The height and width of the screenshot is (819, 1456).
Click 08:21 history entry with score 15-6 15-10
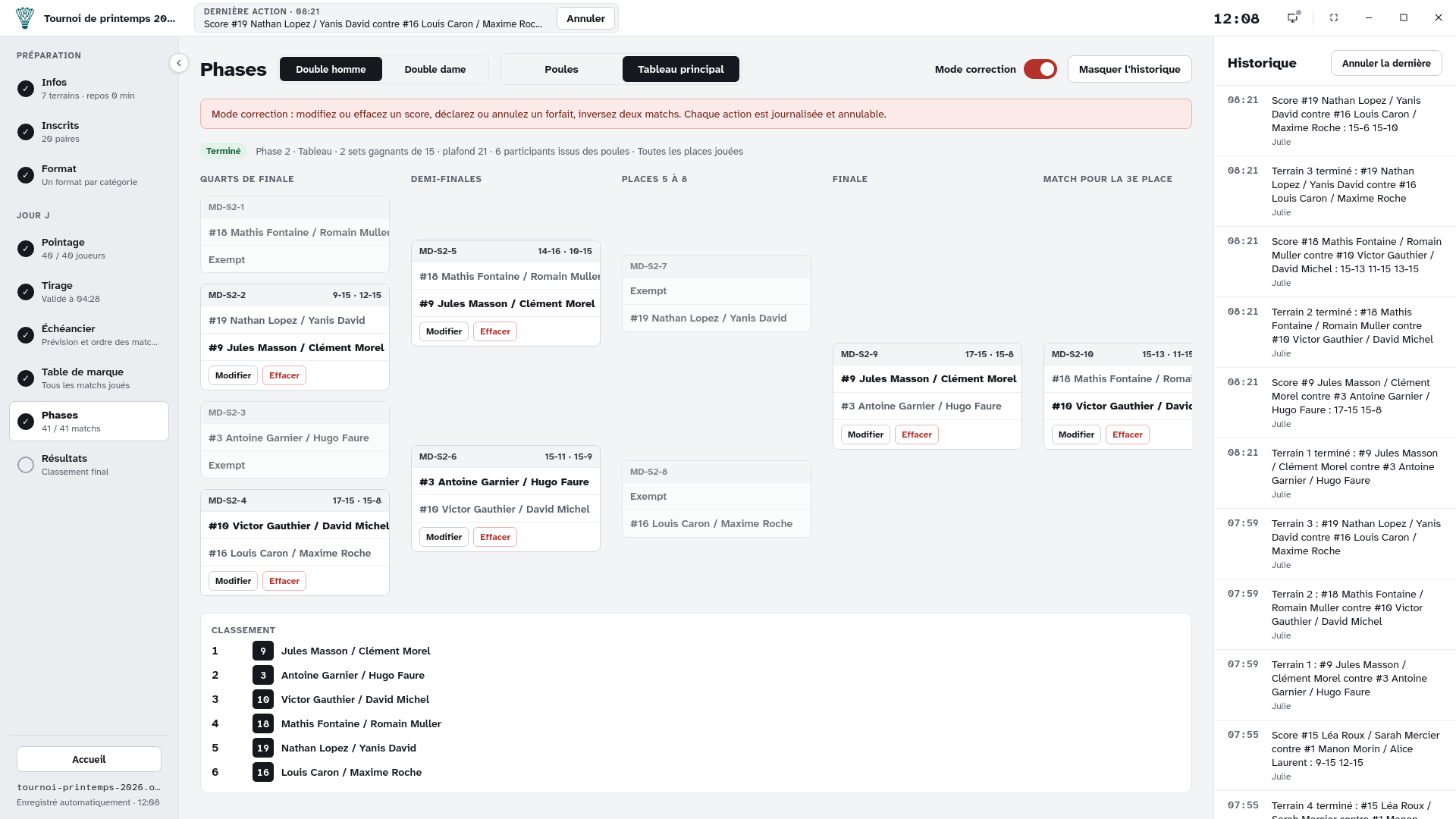(1335, 121)
